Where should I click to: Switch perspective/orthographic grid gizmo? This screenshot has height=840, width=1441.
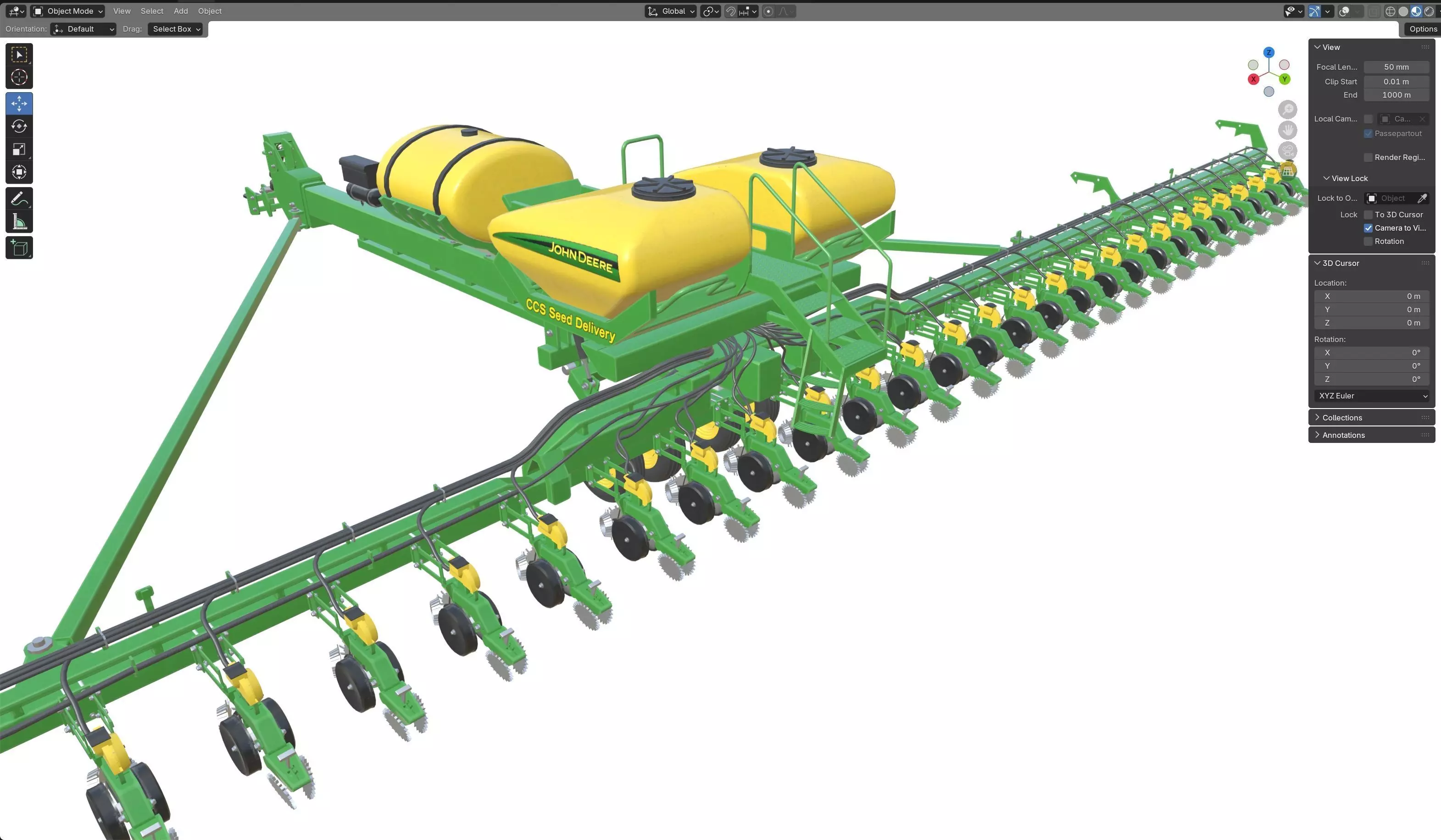click(x=1288, y=171)
